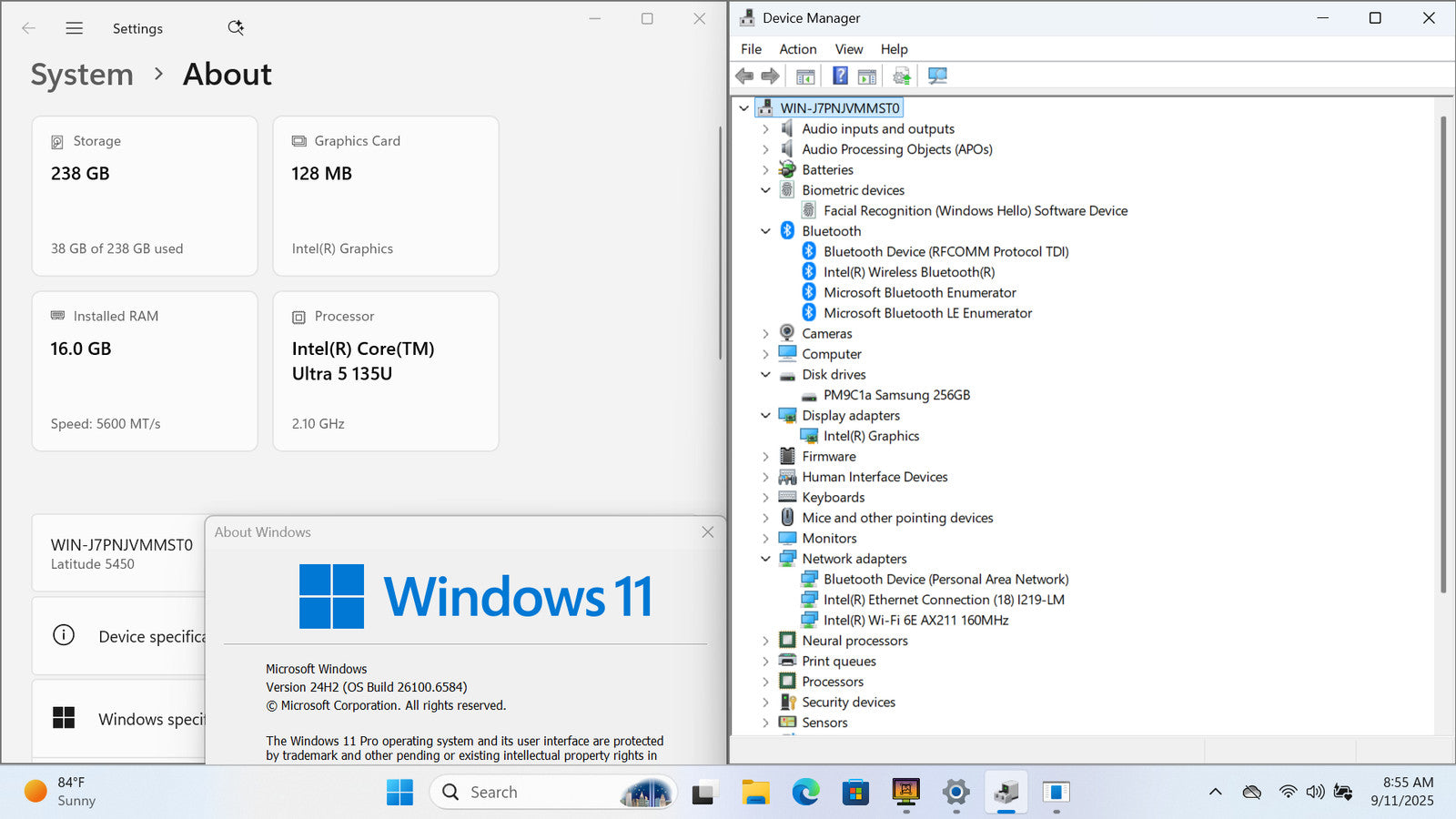
Task: Open the Windows Start button on taskbar
Action: (399, 793)
